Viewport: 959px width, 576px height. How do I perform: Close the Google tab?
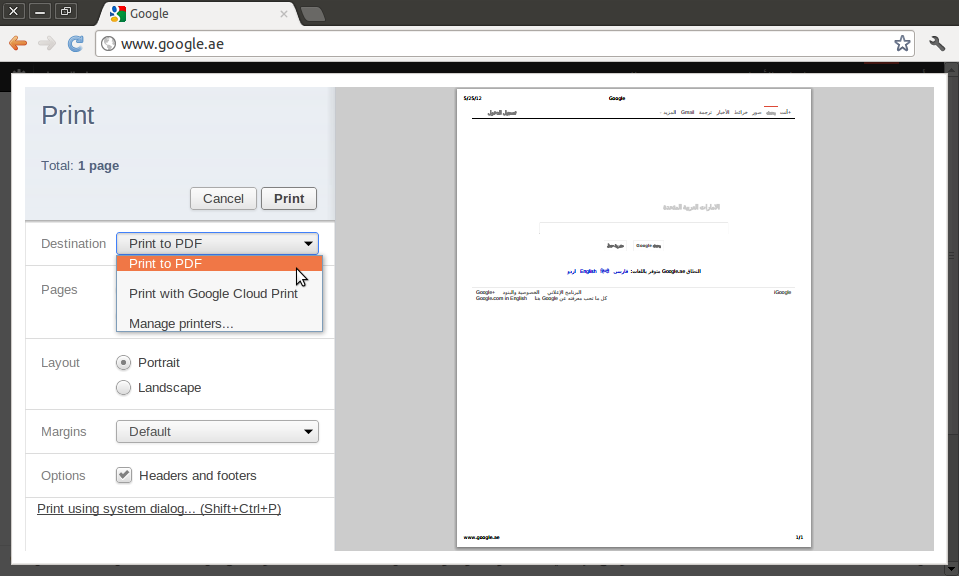284,13
